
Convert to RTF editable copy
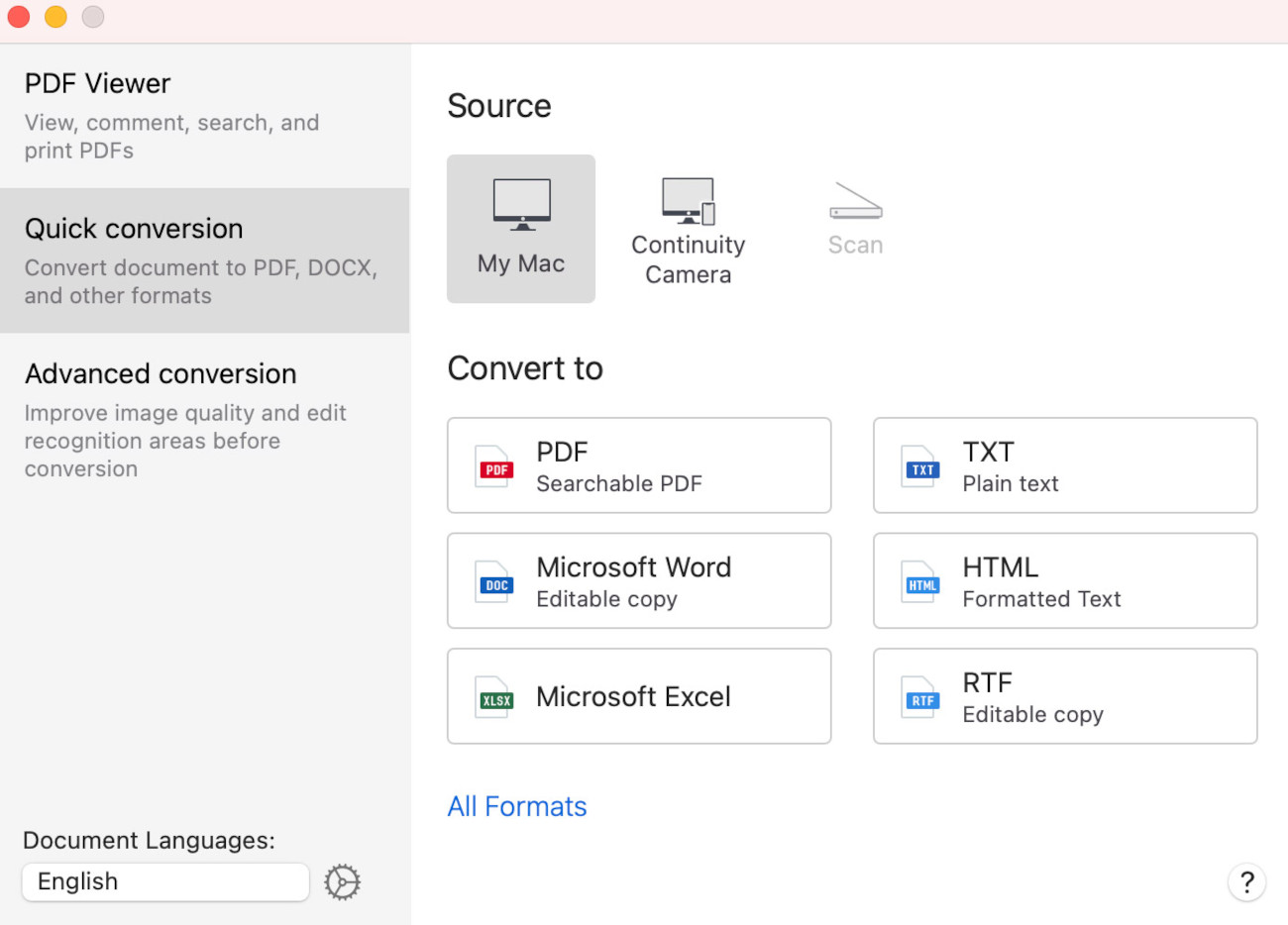pyautogui.click(x=1065, y=696)
